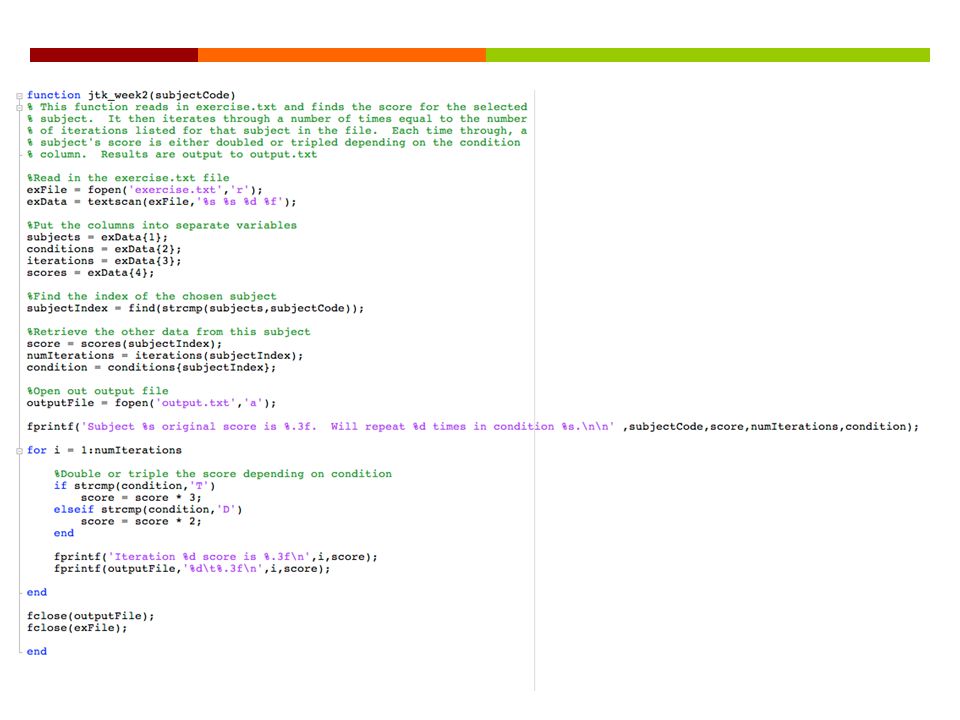This screenshot has width=960, height=720.
Task: Click the line "if strcmp(condition,'T')"
Action: click(135, 486)
